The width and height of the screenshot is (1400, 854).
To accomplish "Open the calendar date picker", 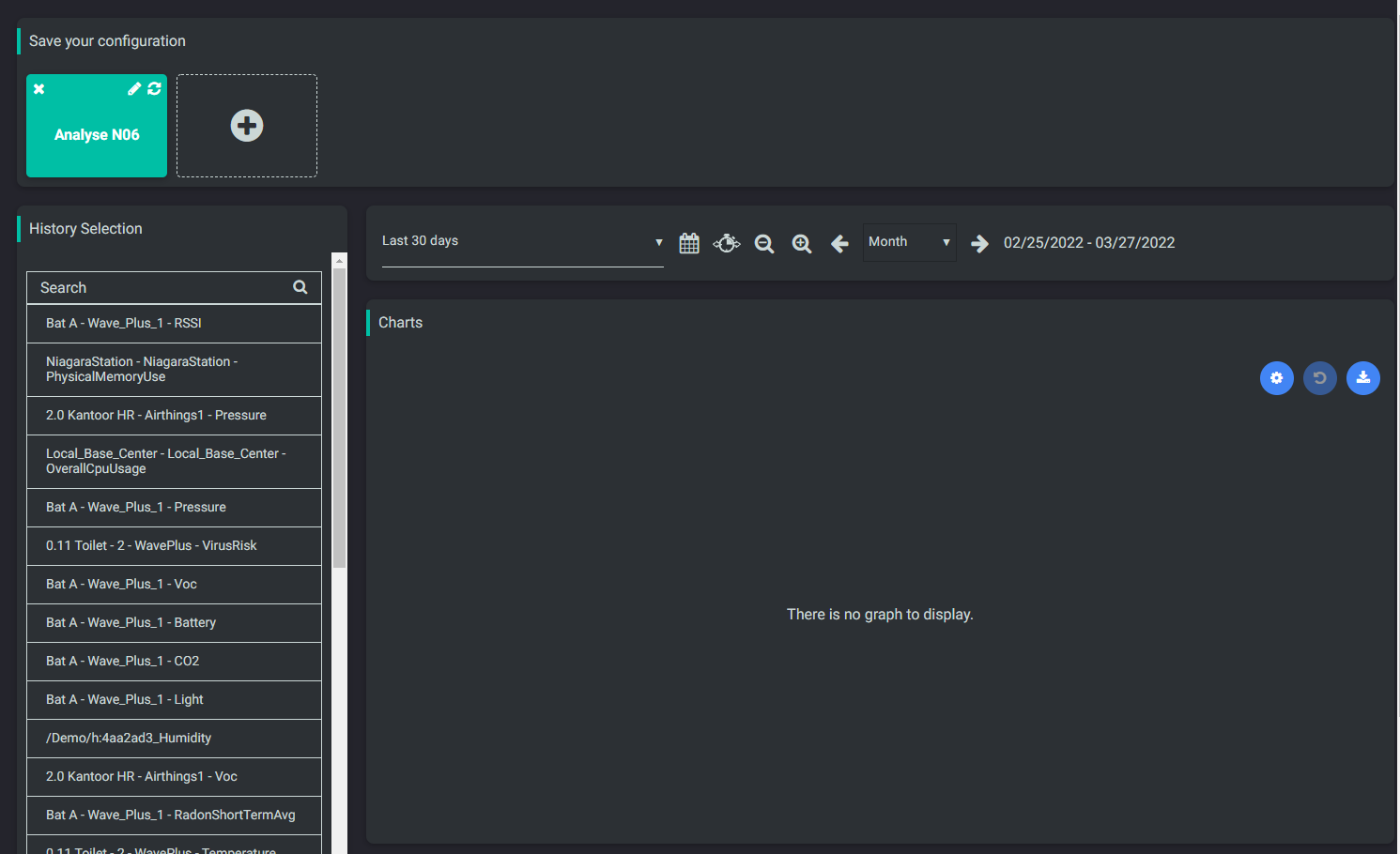I will coord(689,244).
